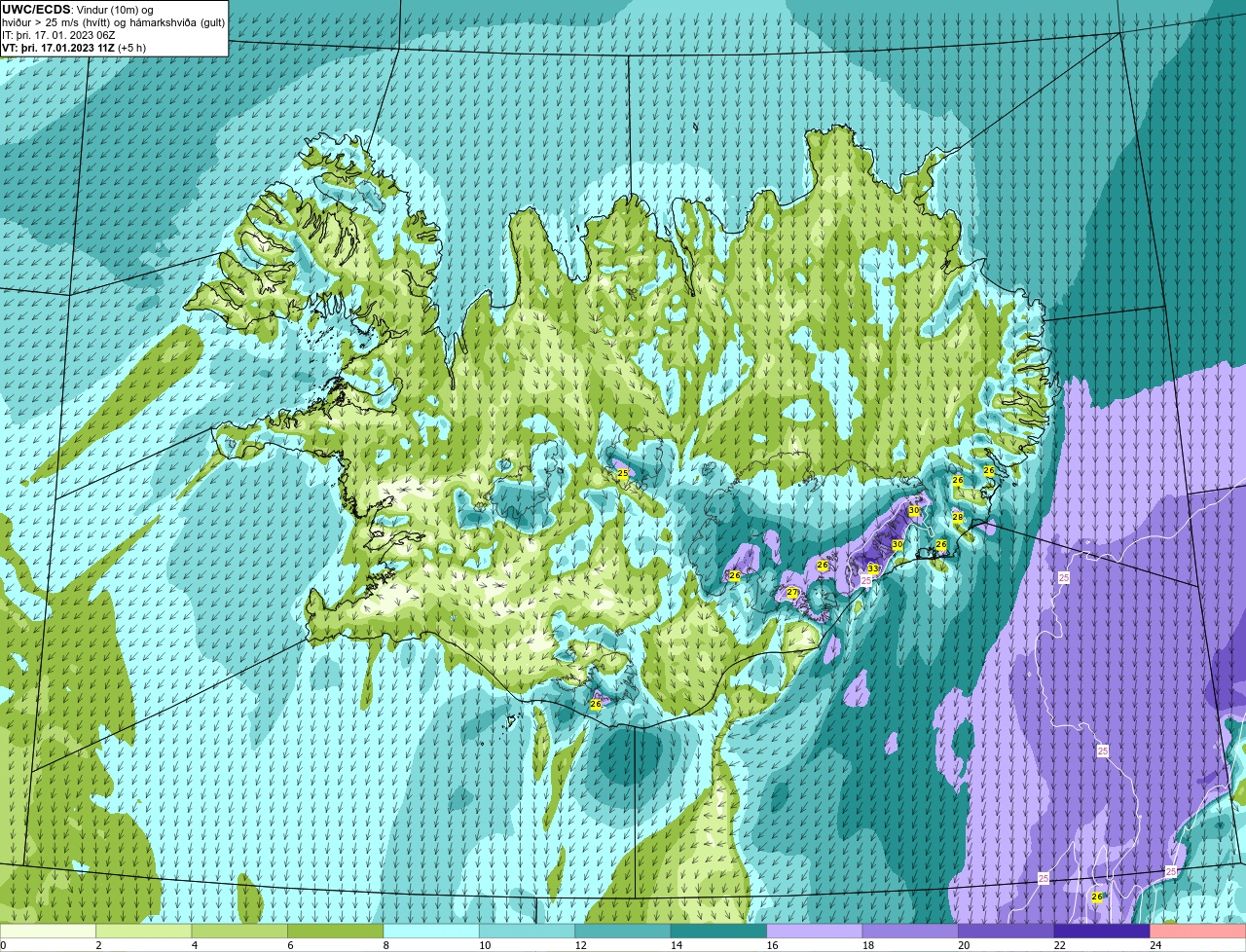Click the '12' tick label on the legend
Image resolution: width=1246 pixels, height=952 pixels.
coord(580,945)
